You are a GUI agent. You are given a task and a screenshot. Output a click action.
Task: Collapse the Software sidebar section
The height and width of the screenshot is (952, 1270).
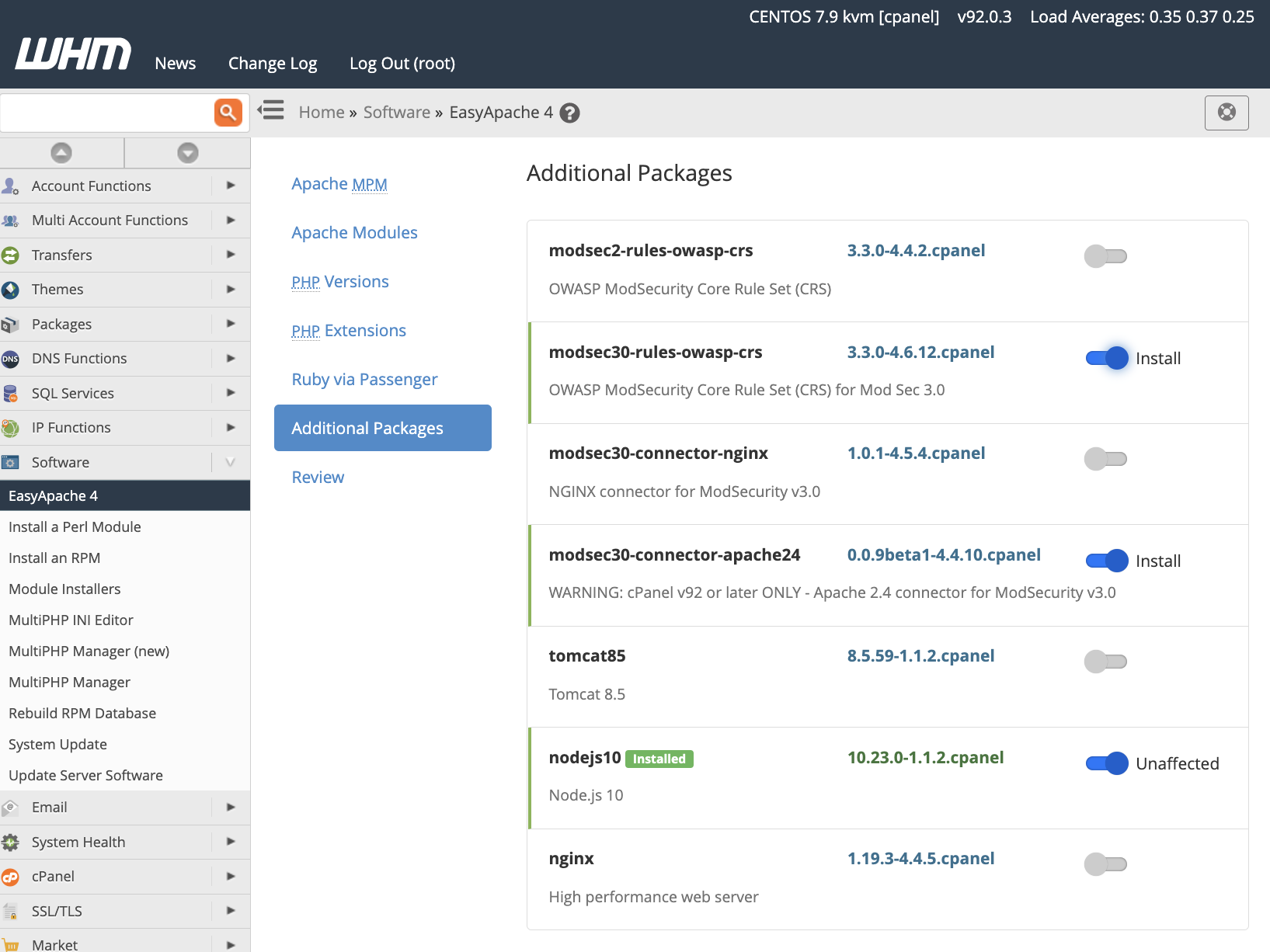click(229, 462)
